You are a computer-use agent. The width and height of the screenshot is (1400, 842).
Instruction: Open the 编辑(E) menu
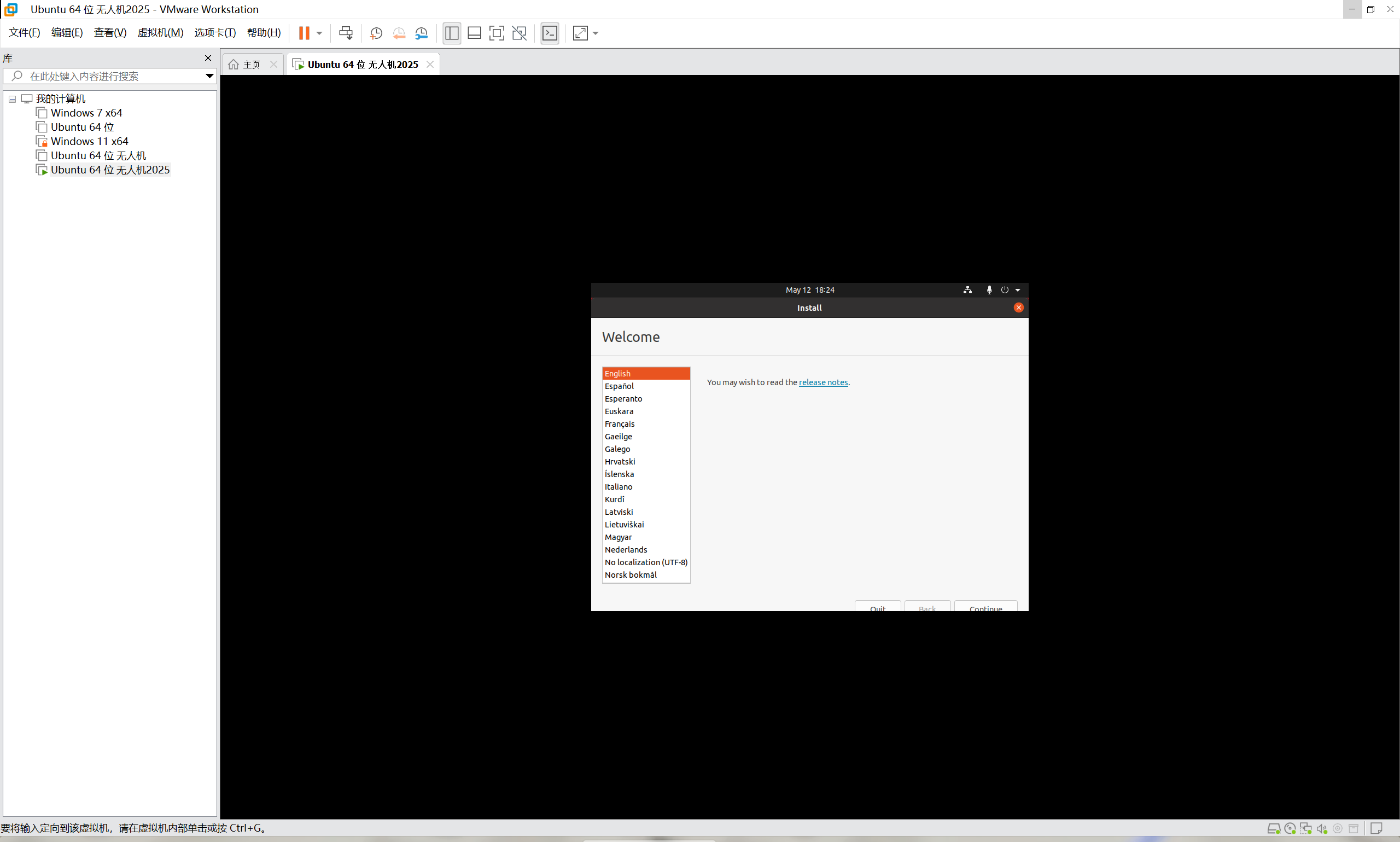[67, 32]
